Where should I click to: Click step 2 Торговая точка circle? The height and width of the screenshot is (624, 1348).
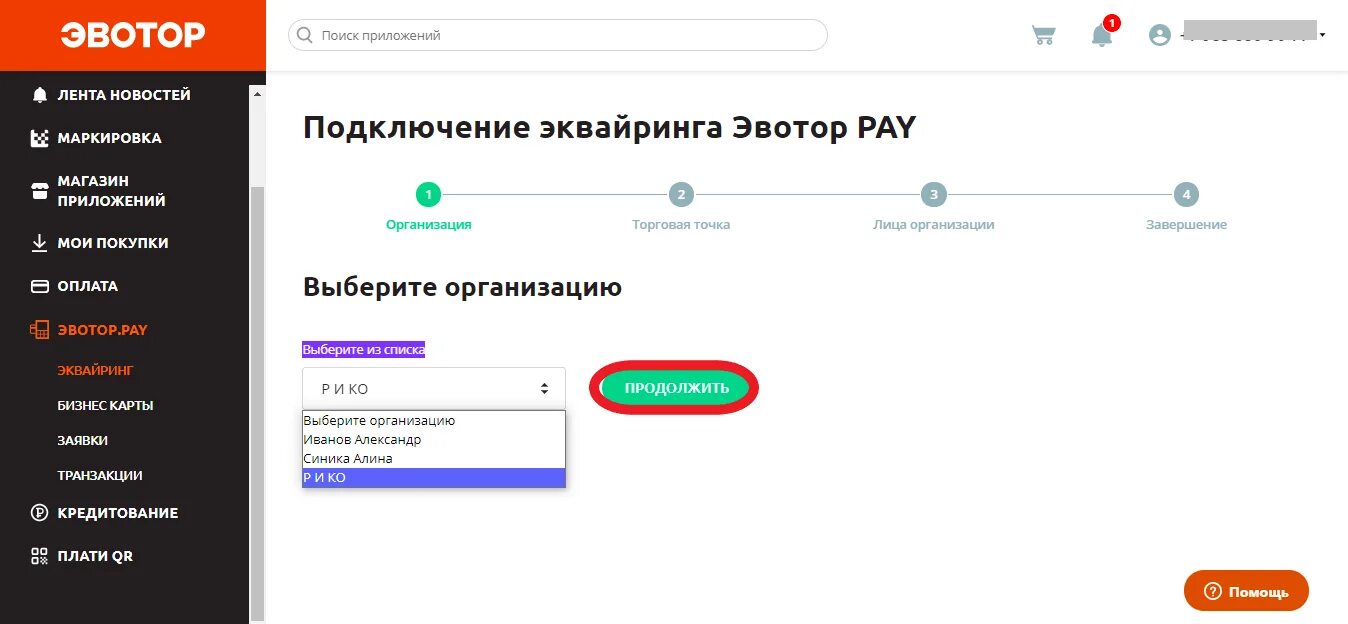tap(681, 195)
